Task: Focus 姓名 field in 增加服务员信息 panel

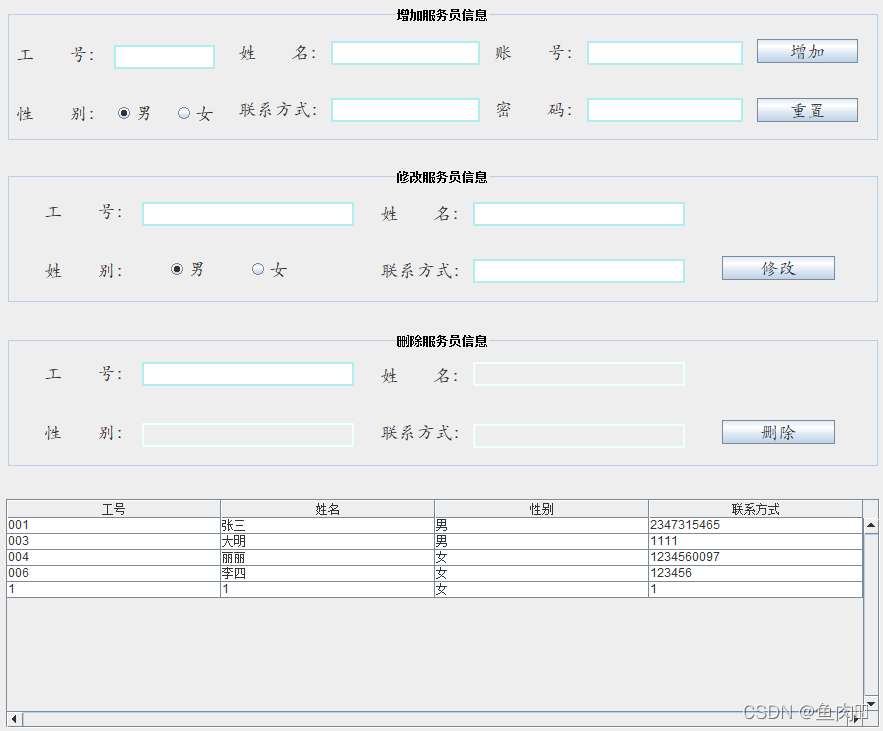Action: coord(405,53)
